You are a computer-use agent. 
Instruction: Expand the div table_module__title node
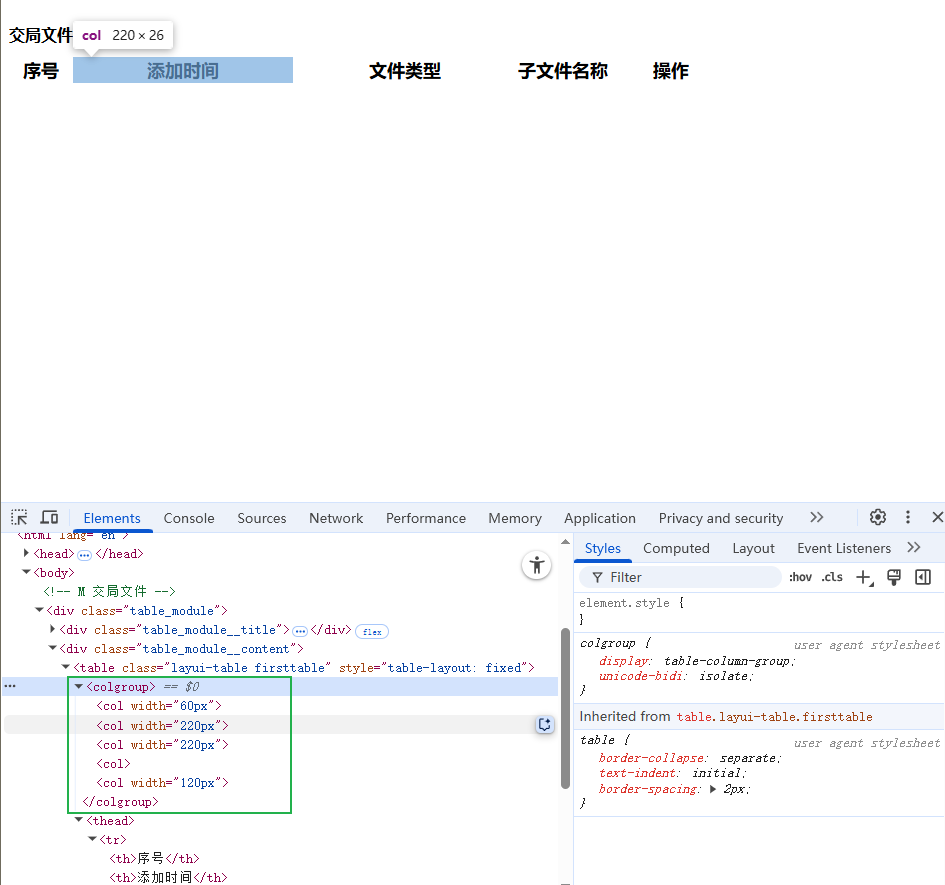52,629
